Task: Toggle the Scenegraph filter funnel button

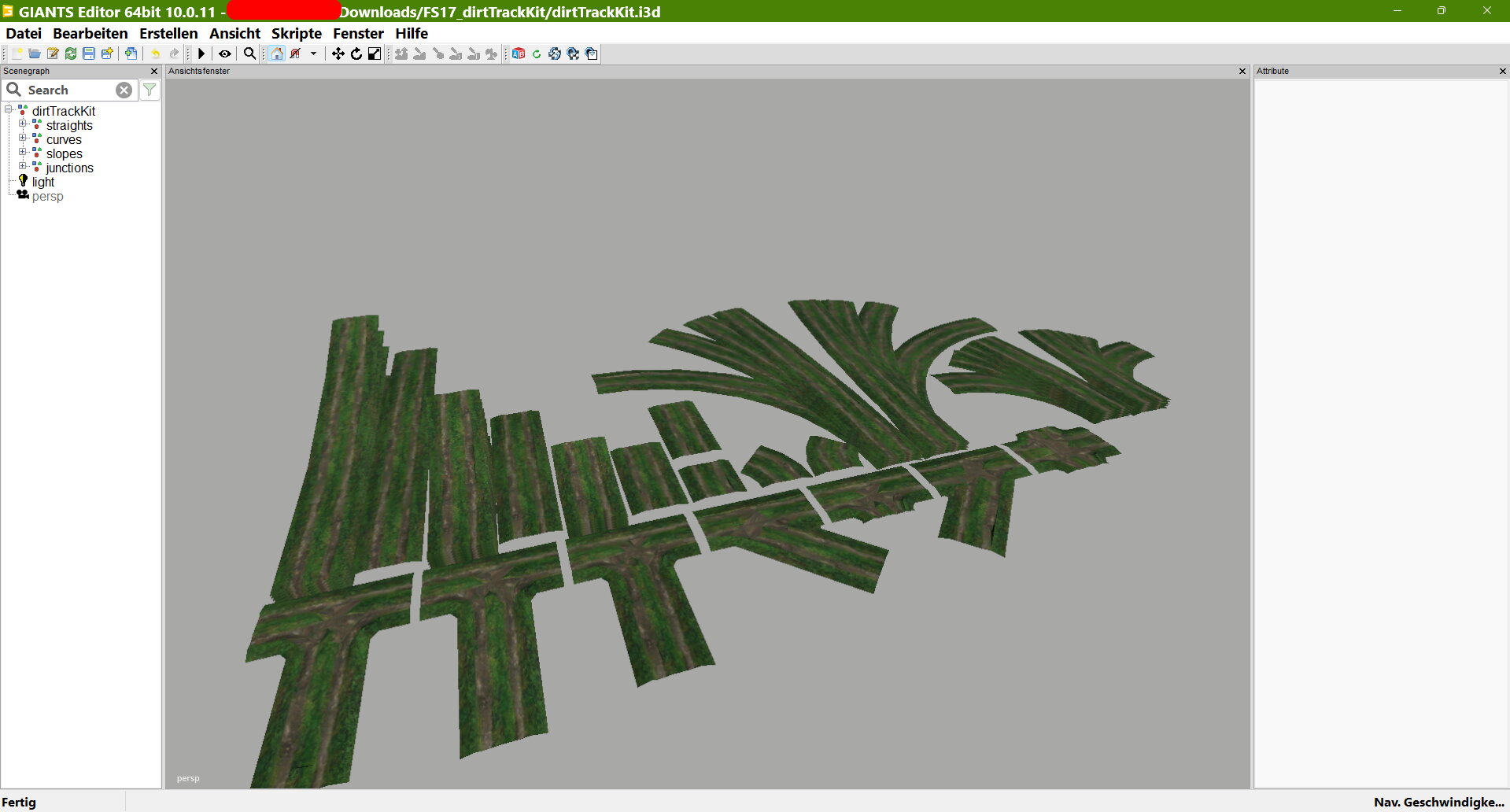Action: tap(150, 90)
